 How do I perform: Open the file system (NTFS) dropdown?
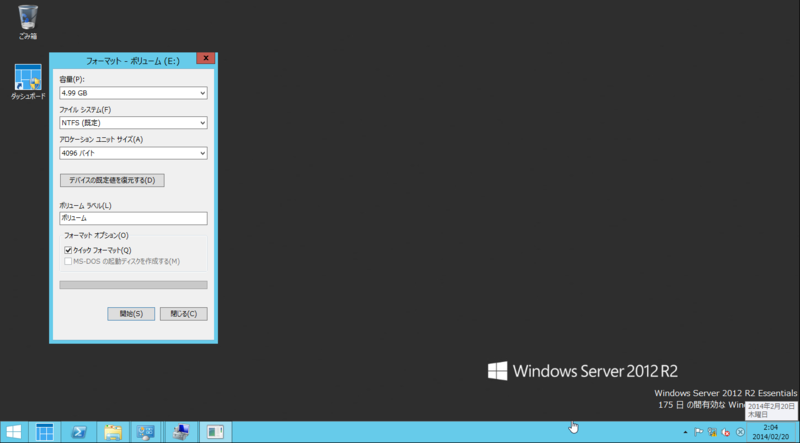pyautogui.click(x=133, y=123)
